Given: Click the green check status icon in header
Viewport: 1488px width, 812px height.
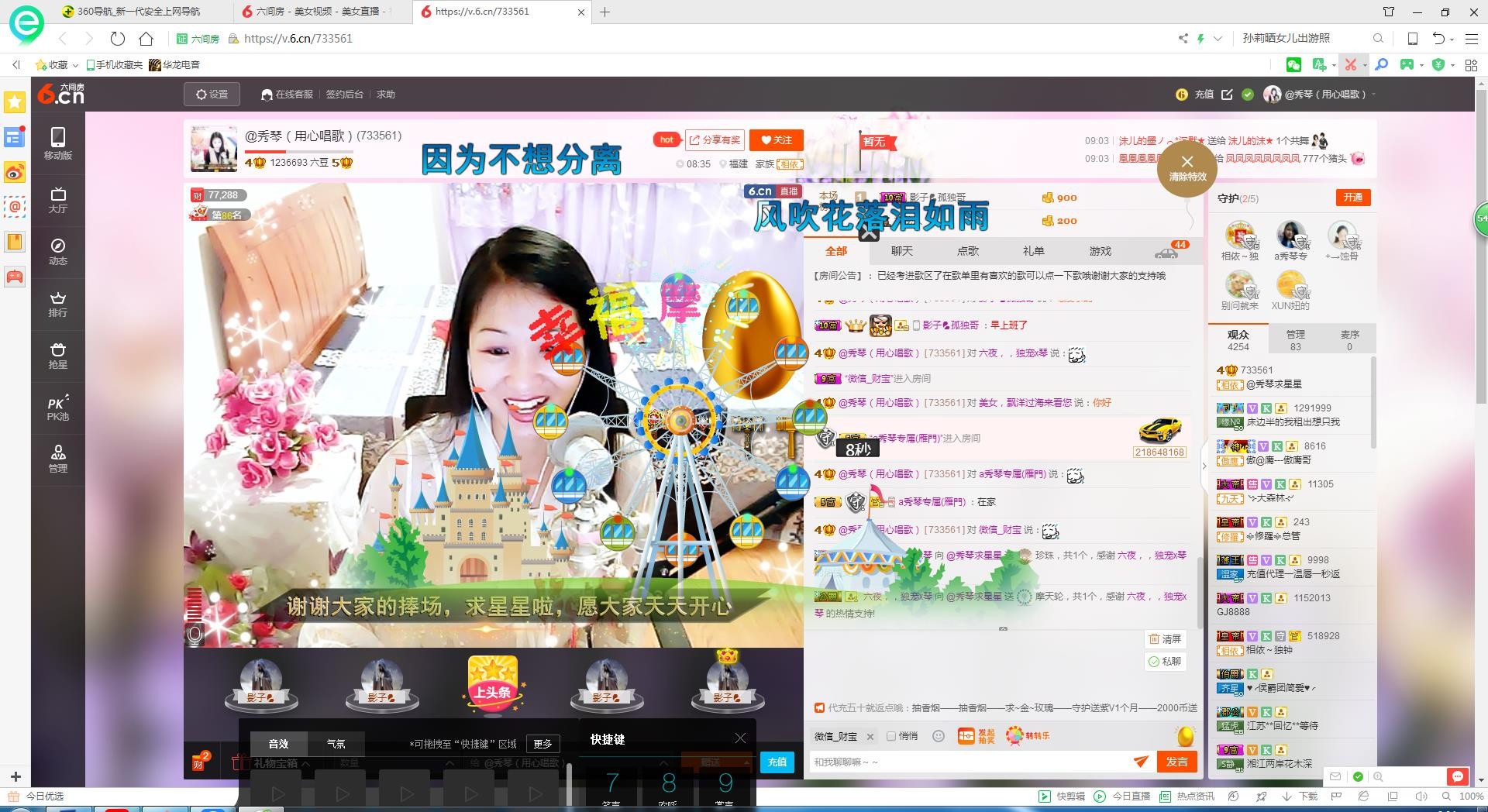Looking at the screenshot, I should pyautogui.click(x=1248, y=95).
